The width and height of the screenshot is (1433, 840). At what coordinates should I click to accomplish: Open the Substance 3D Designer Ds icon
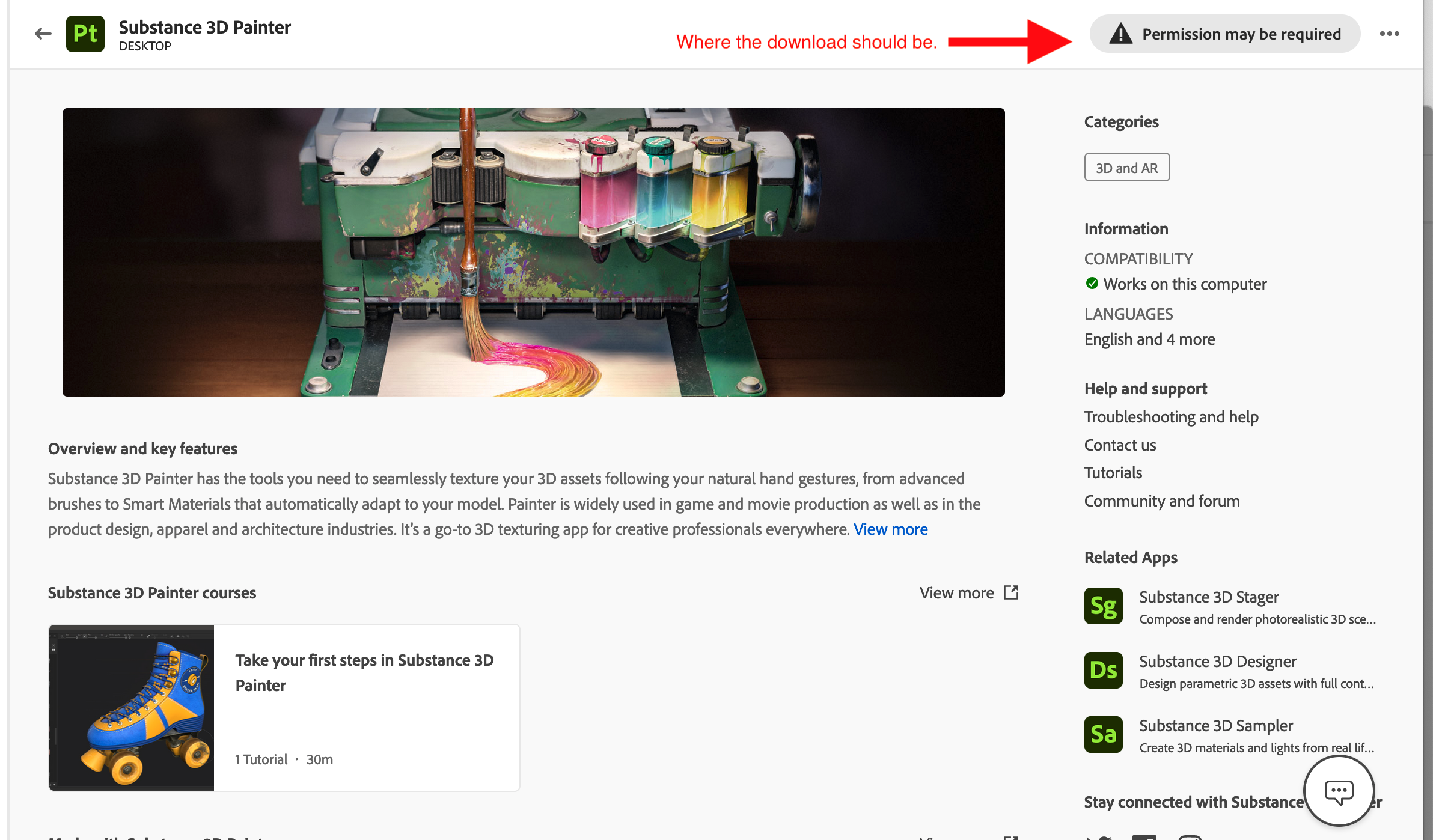1103,671
